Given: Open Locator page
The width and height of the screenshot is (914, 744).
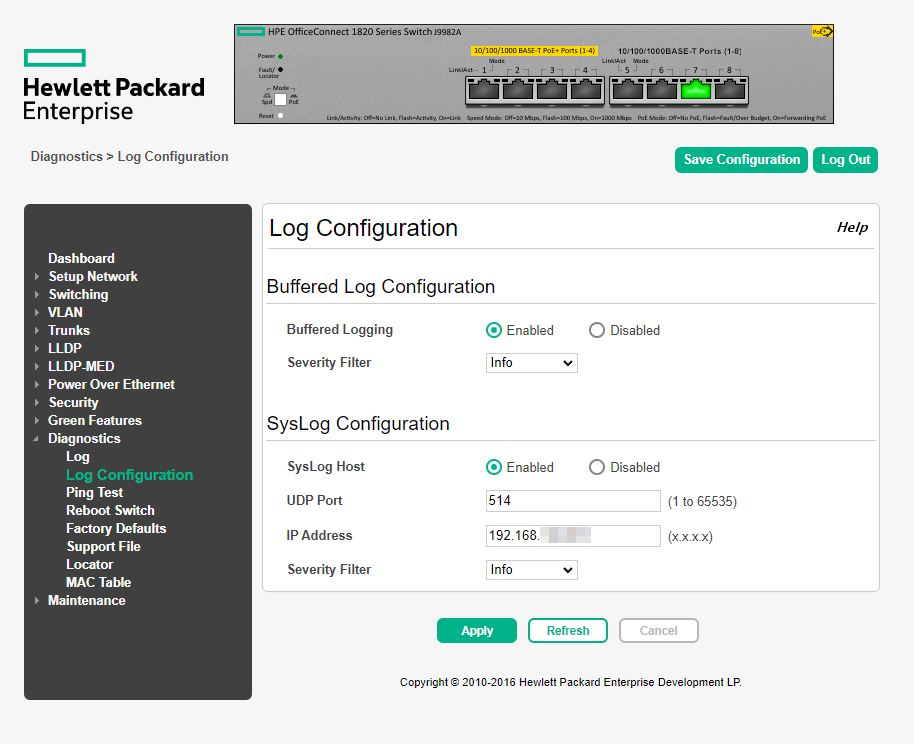Looking at the screenshot, I should 89,564.
